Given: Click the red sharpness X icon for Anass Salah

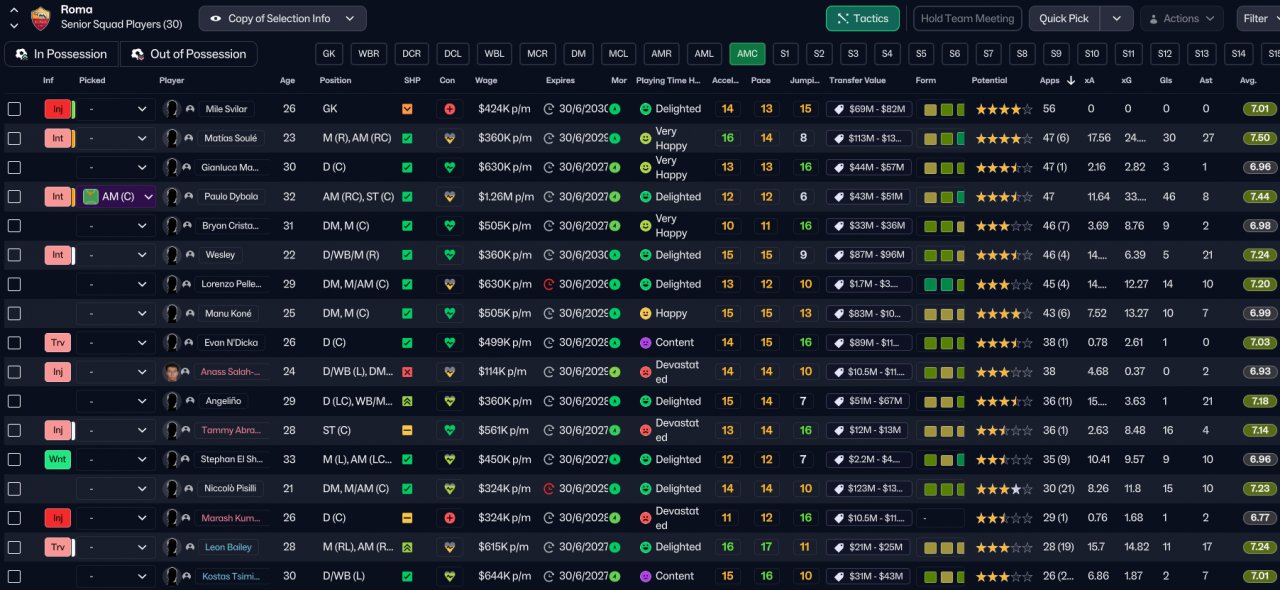Looking at the screenshot, I should coord(407,372).
